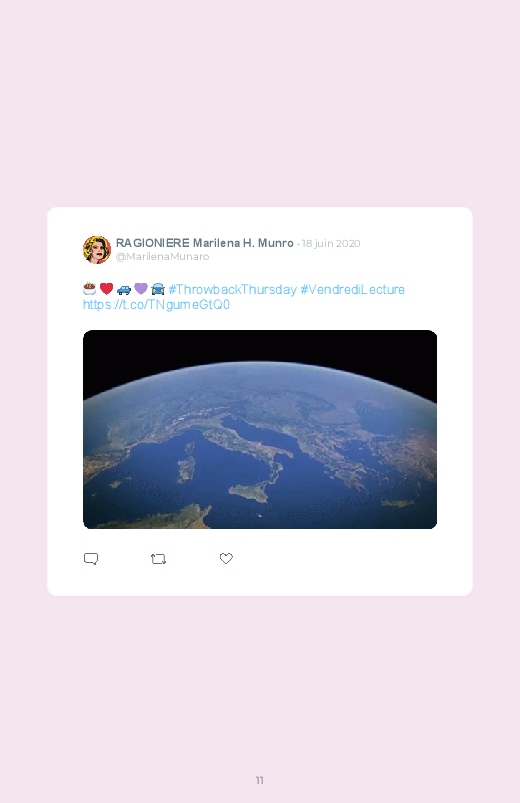520x803 pixels.
Task: Click black space area of photo
Action: tap(260, 346)
